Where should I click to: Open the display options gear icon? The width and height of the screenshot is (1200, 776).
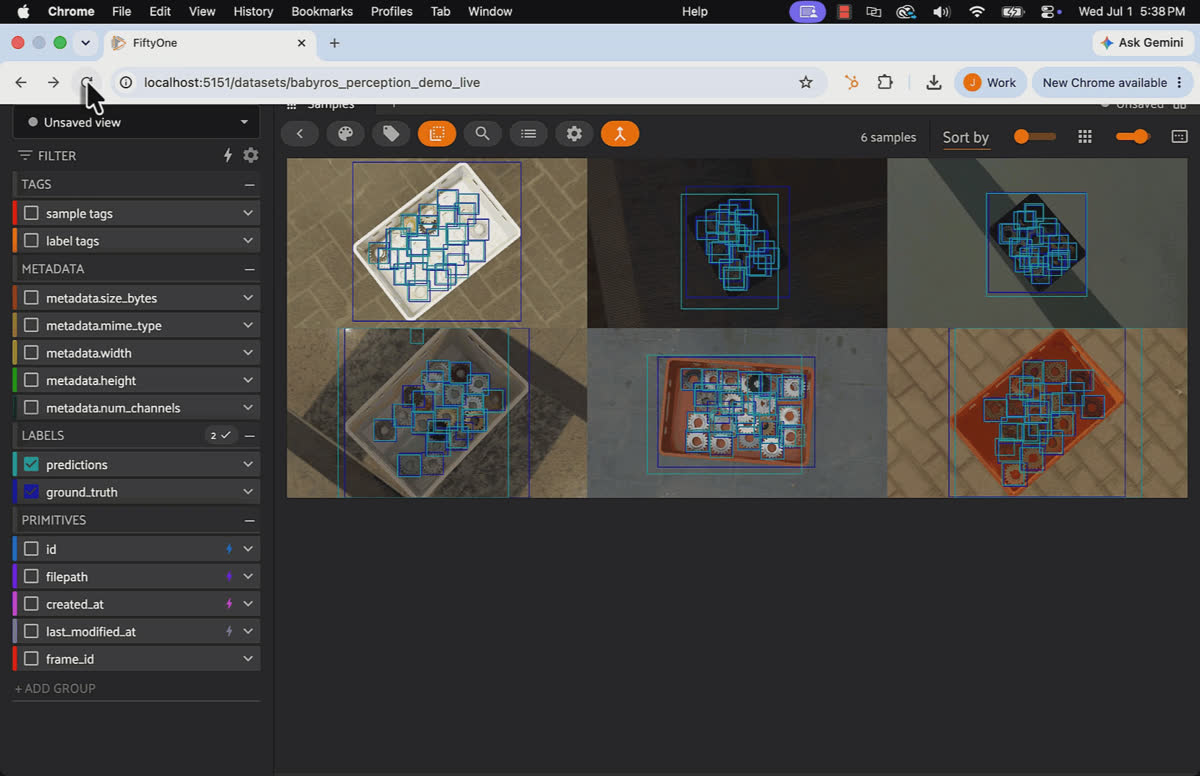tap(574, 134)
